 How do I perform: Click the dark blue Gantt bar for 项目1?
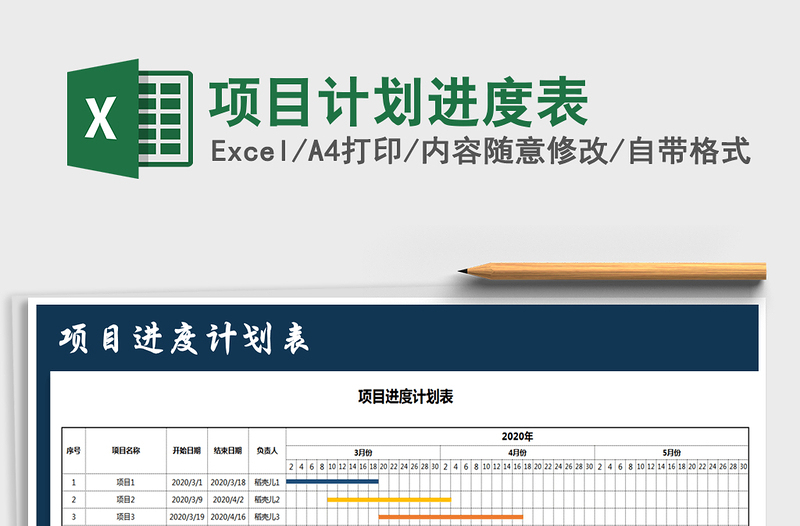333,481
